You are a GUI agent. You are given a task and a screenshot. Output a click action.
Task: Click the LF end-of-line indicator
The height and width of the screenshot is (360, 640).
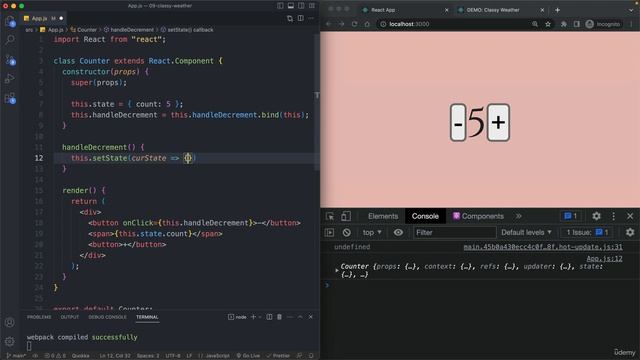pyautogui.click(x=189, y=356)
